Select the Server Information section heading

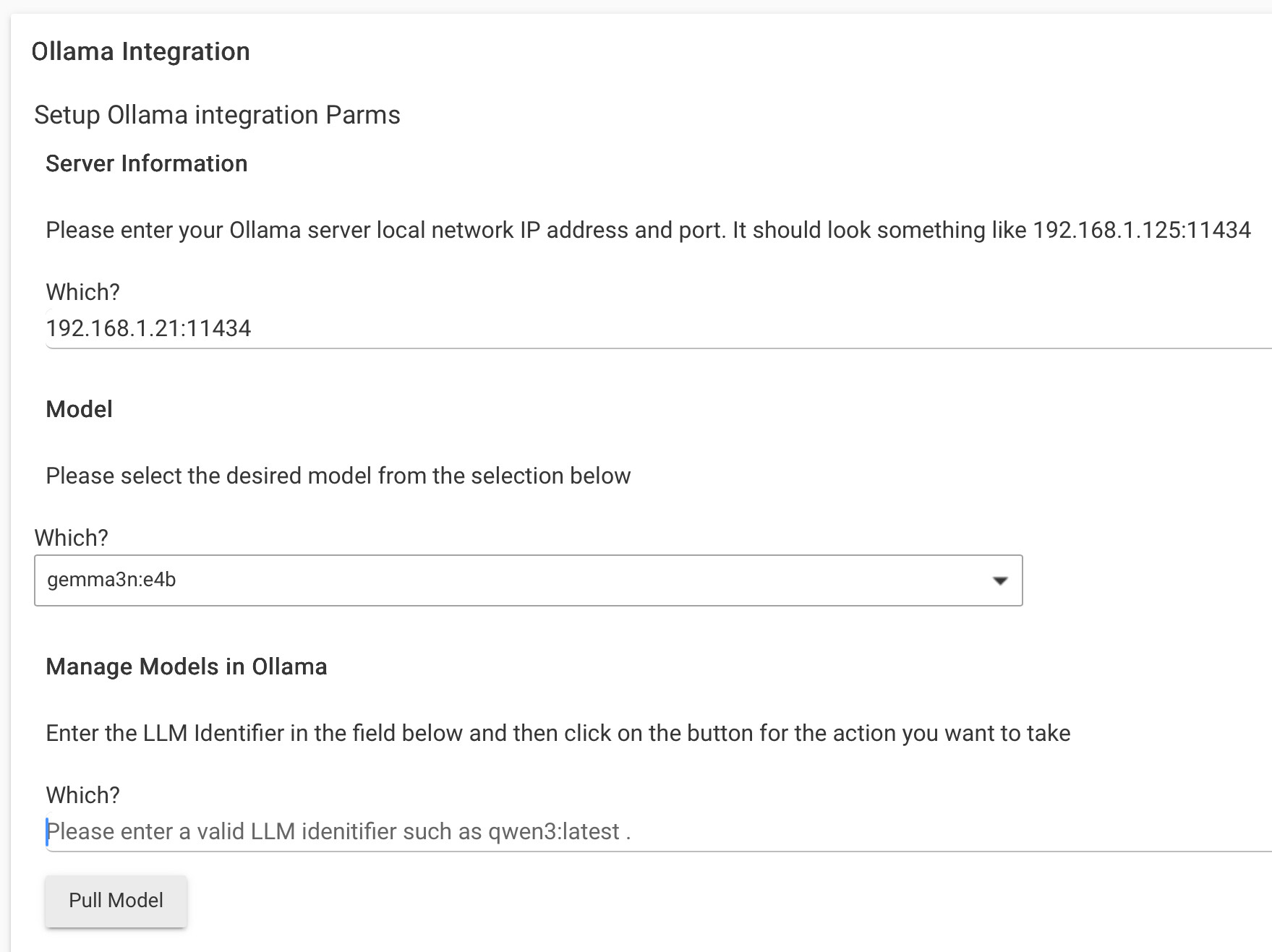pos(147,164)
